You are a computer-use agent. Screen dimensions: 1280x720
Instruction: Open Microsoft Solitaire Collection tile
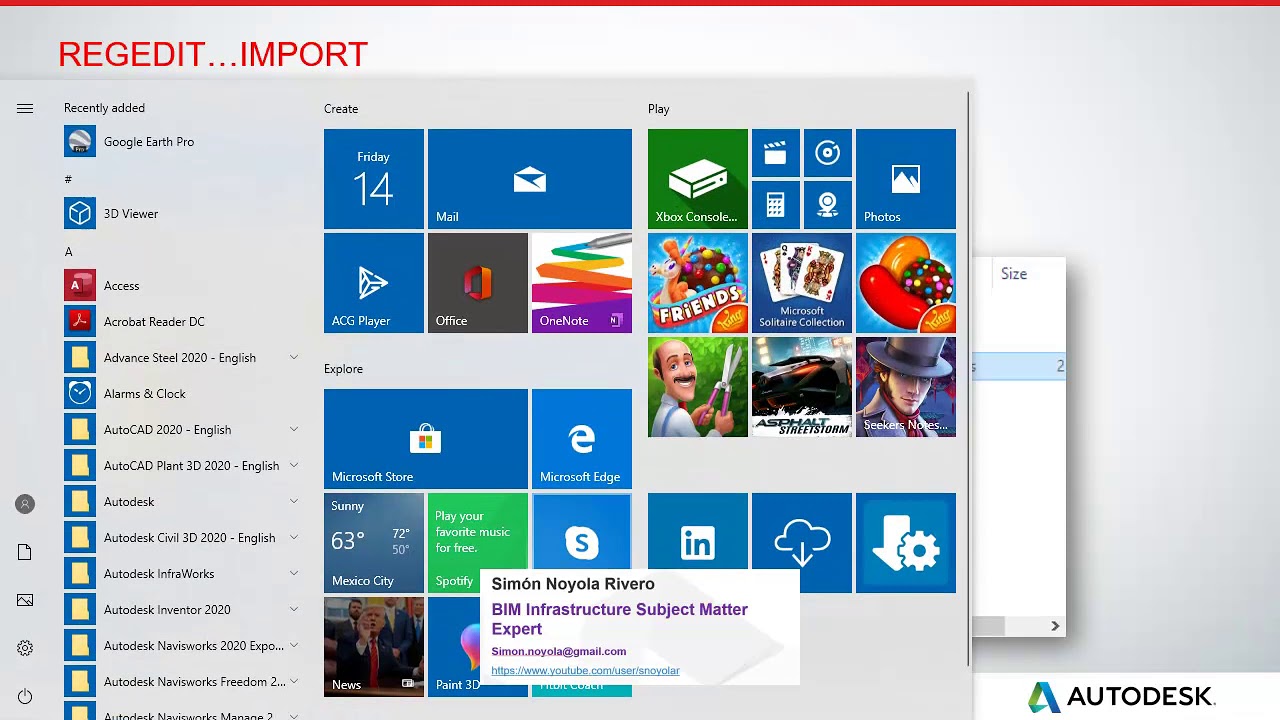click(802, 283)
